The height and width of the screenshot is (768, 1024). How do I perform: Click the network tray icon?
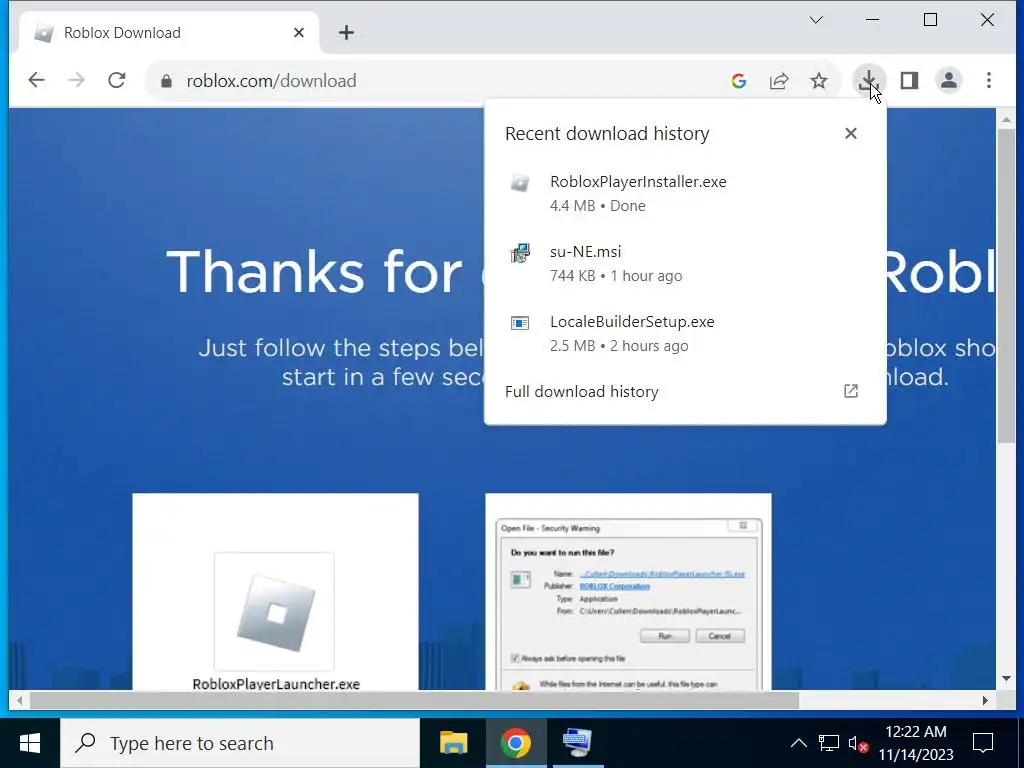point(828,743)
